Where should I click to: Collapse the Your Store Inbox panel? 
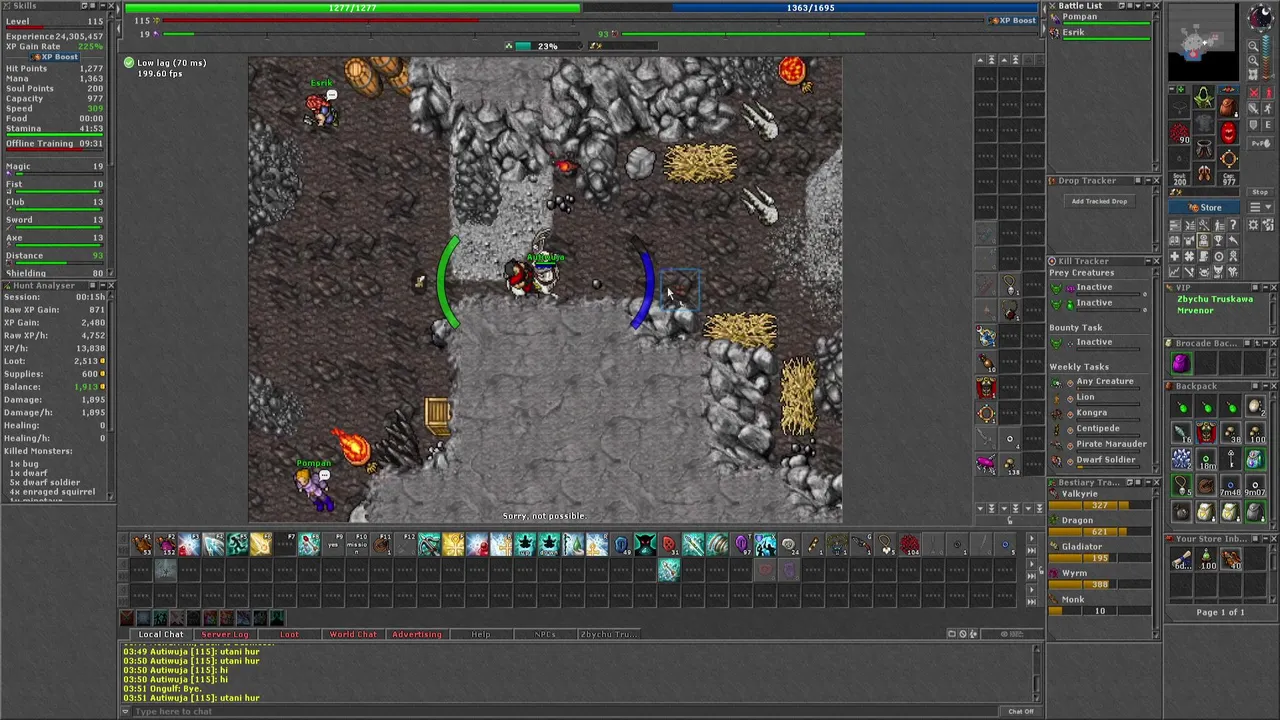pos(1266,539)
